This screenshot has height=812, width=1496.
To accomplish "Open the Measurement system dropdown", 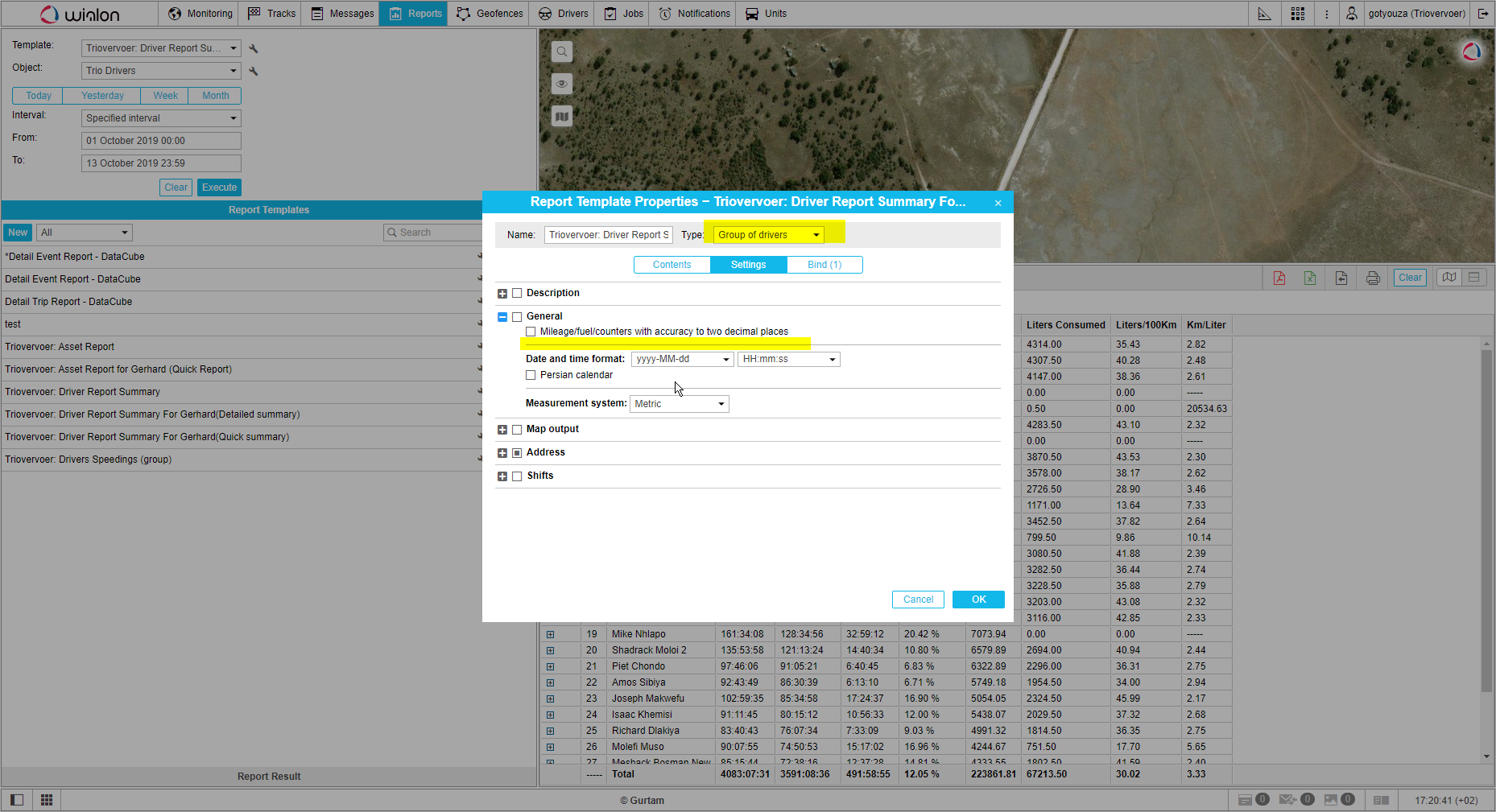I will [x=679, y=404].
